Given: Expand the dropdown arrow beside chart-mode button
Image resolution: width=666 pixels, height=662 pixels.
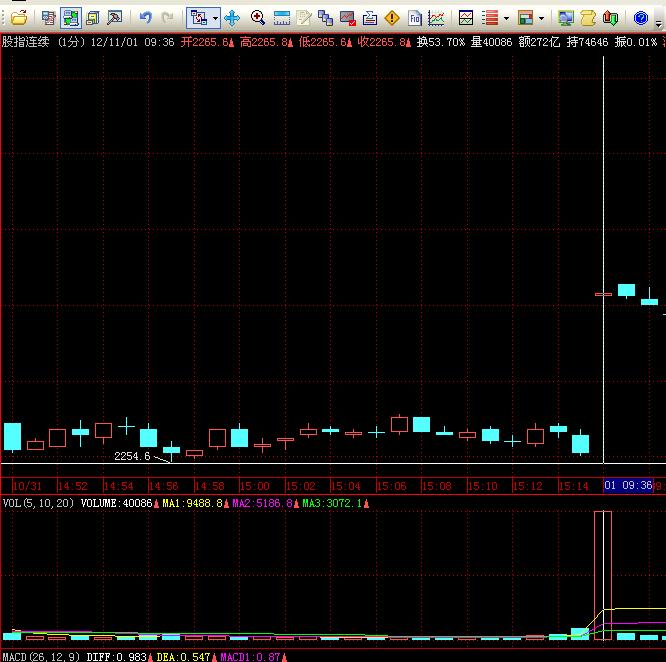Looking at the screenshot, I should coord(213,18).
